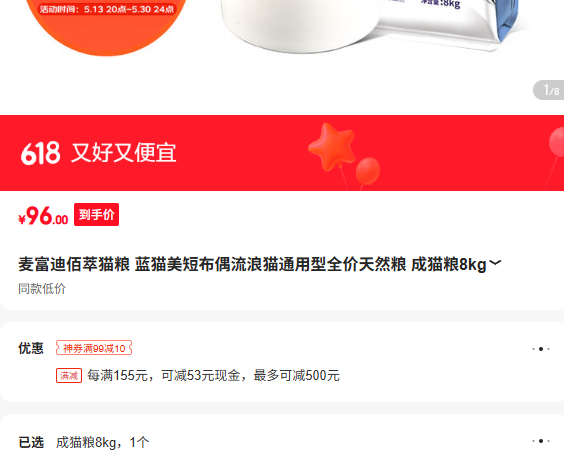This screenshot has width=564, height=466.
Task: Tap the red star balloon on banner
Action: (331, 147)
